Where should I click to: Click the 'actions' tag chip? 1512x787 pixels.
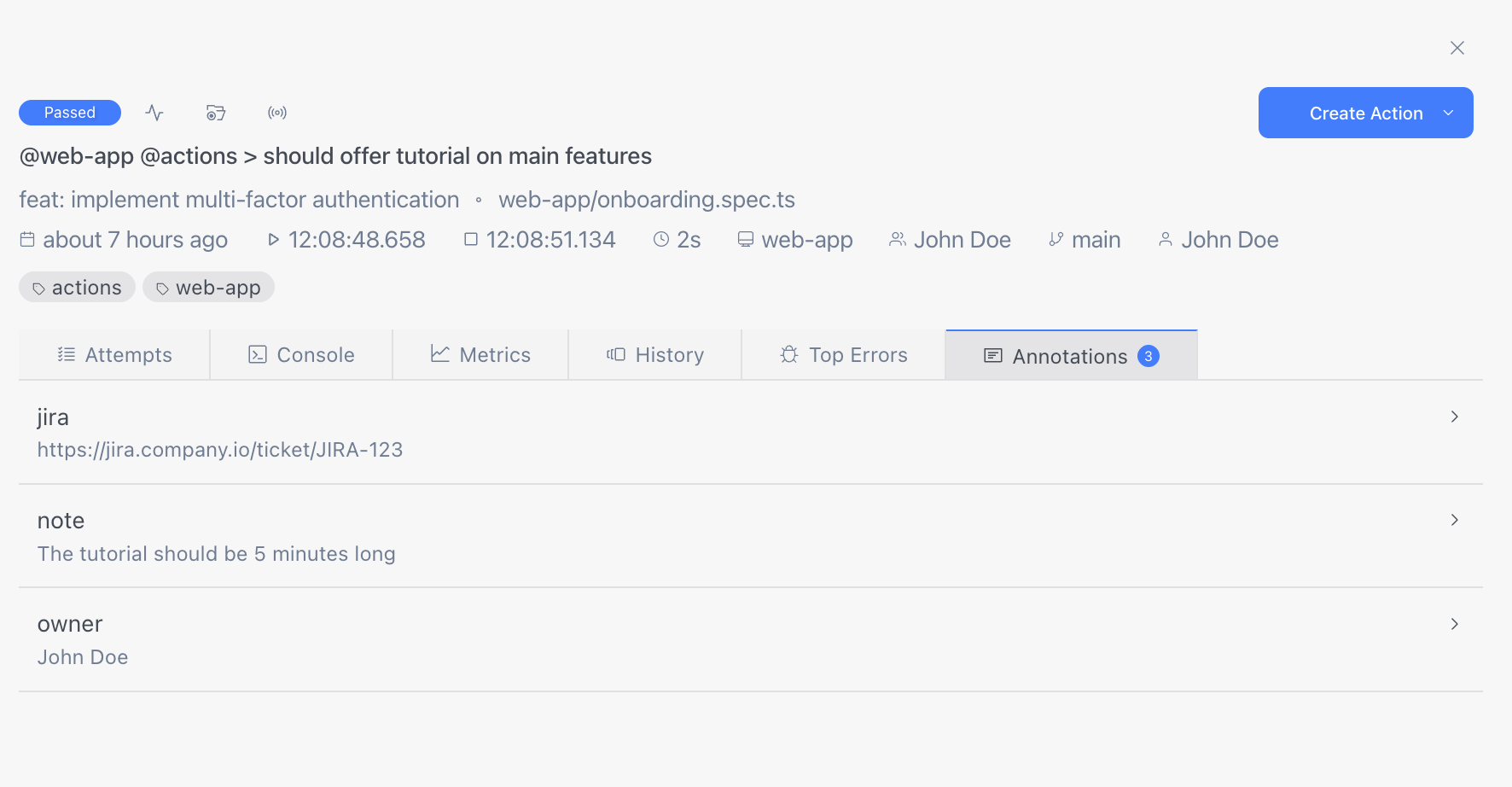tap(77, 288)
